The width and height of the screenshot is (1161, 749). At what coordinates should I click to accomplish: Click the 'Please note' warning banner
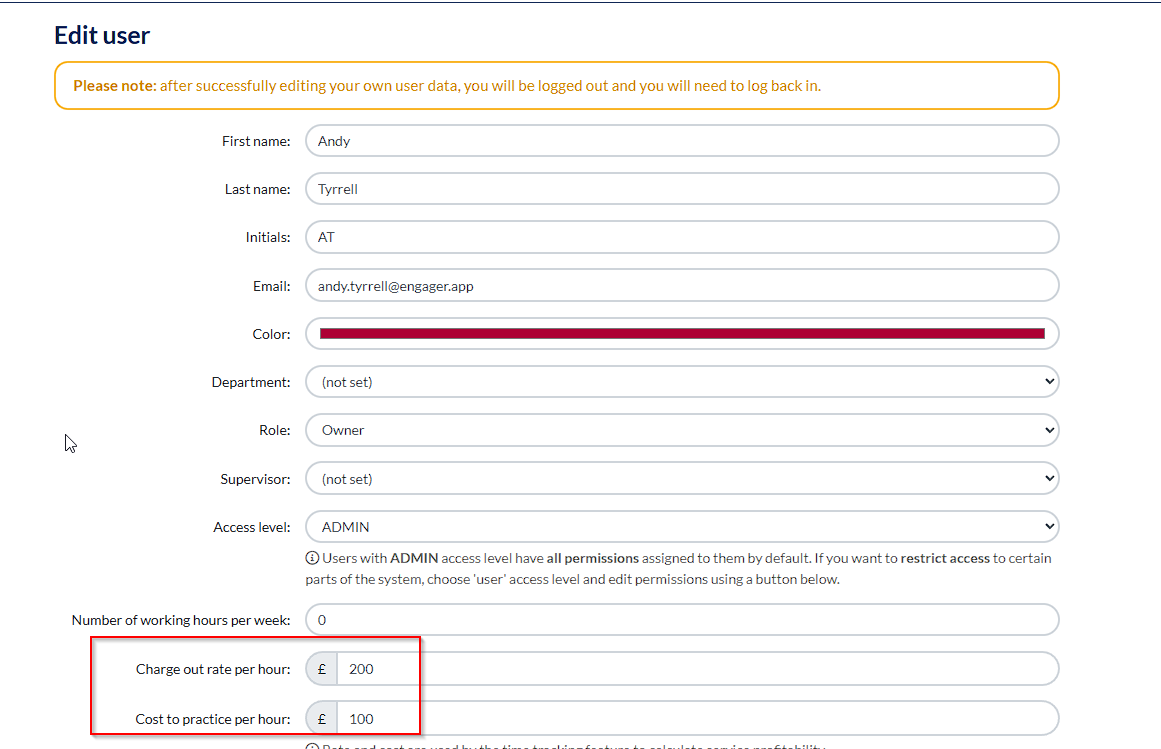[556, 86]
